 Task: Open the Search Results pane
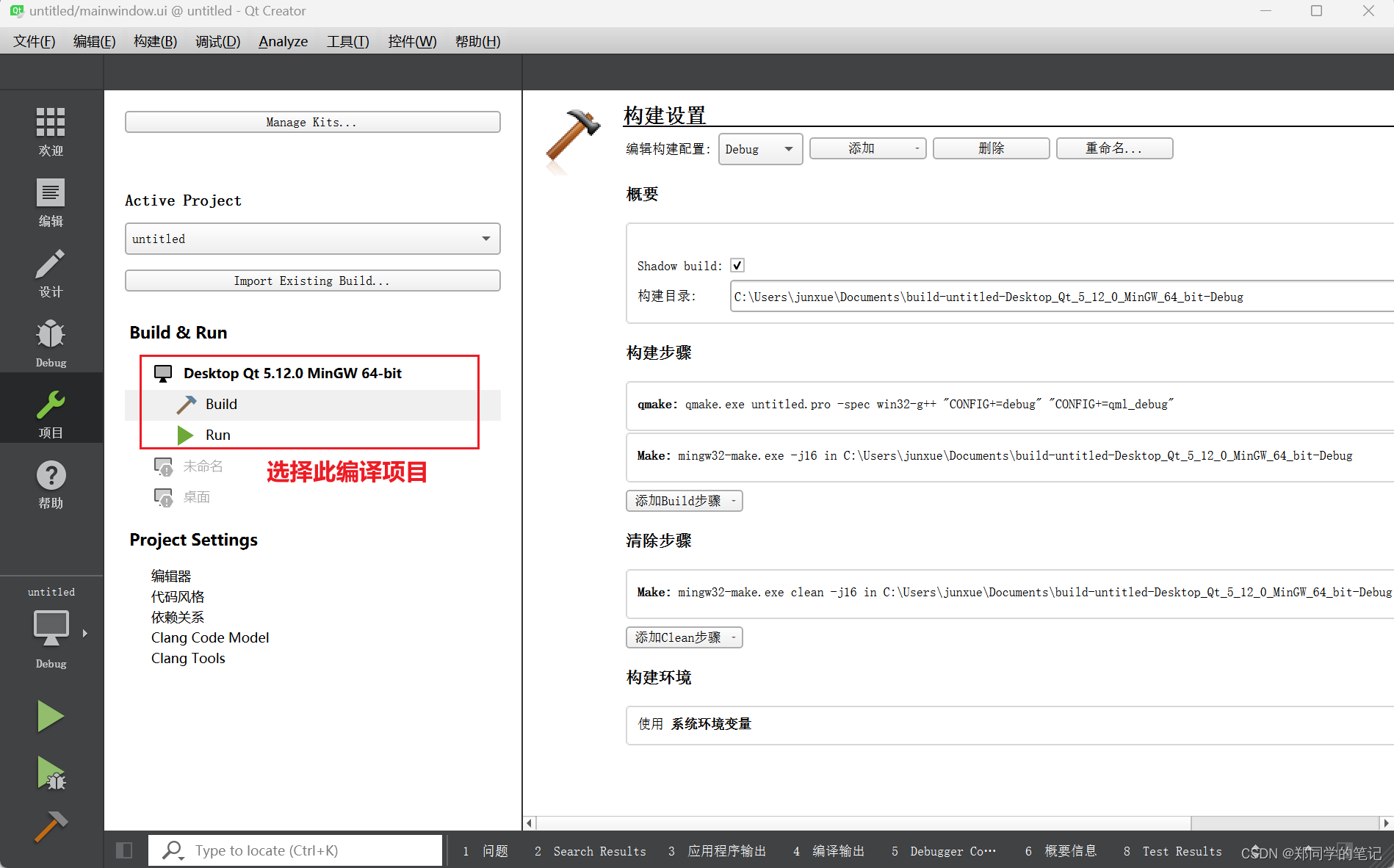pos(591,851)
